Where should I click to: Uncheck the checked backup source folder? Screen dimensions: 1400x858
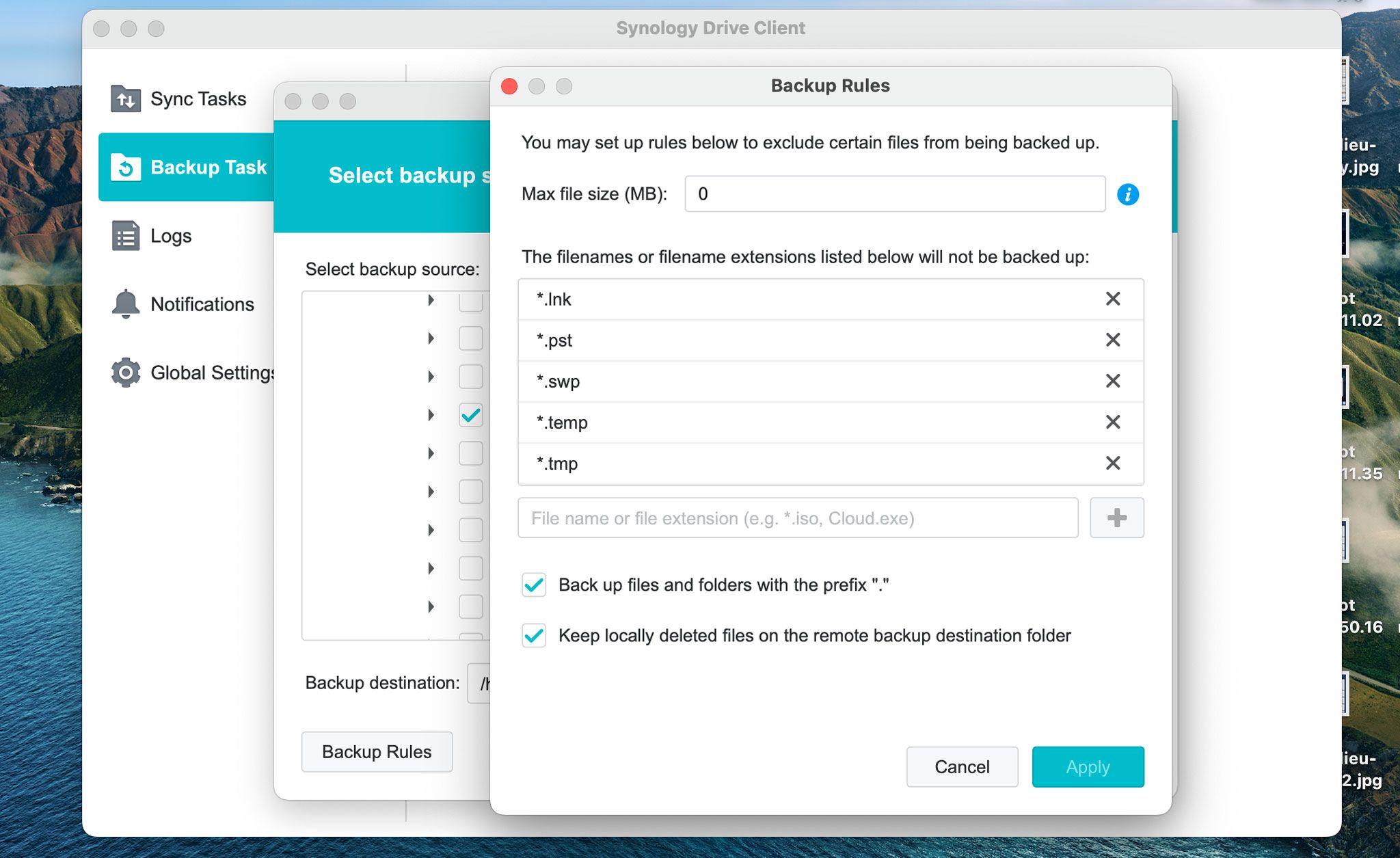coord(471,415)
